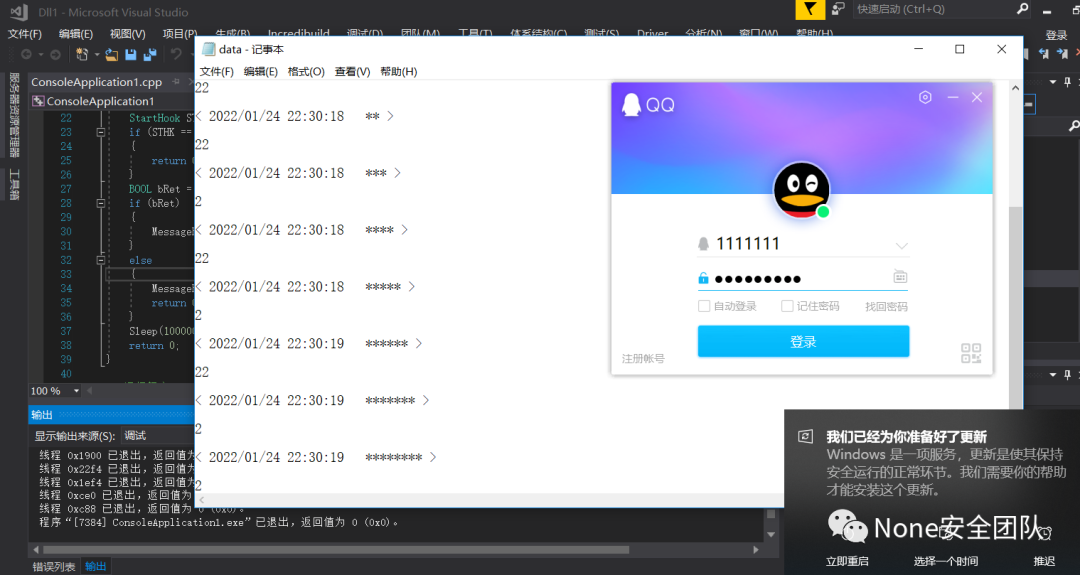Screen dimensions: 1080x575
Task: Click the output panel scroll down arrow
Action: [x=771, y=534]
